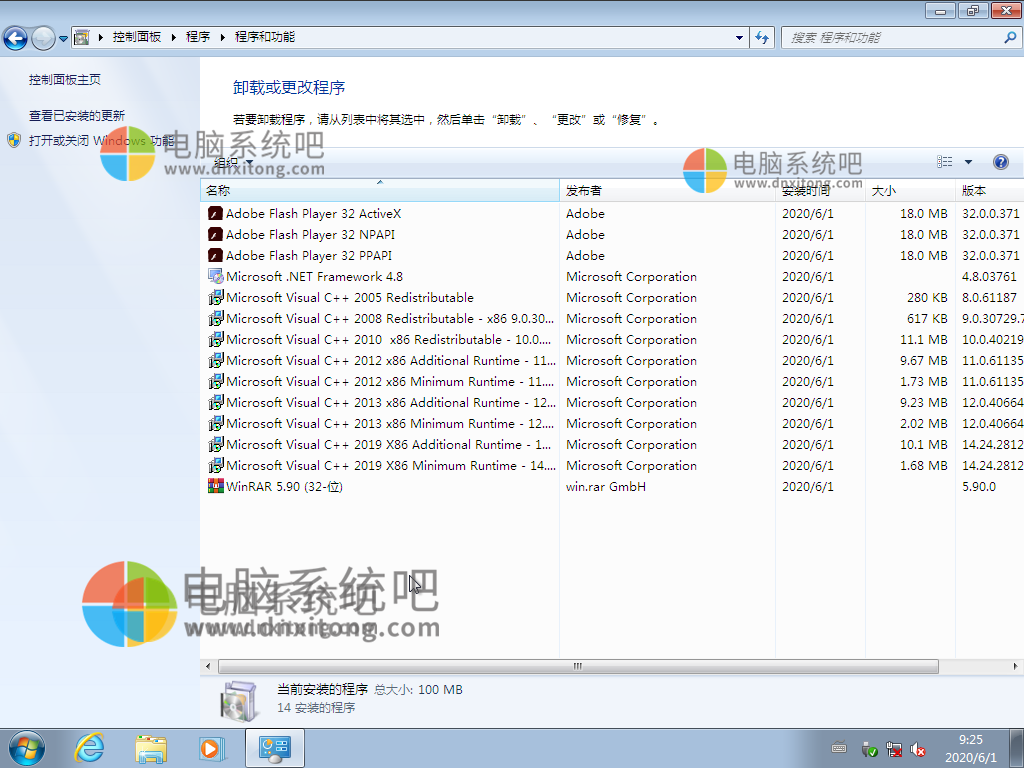Select Visual C++ 2008 Redistributable icon

point(216,318)
